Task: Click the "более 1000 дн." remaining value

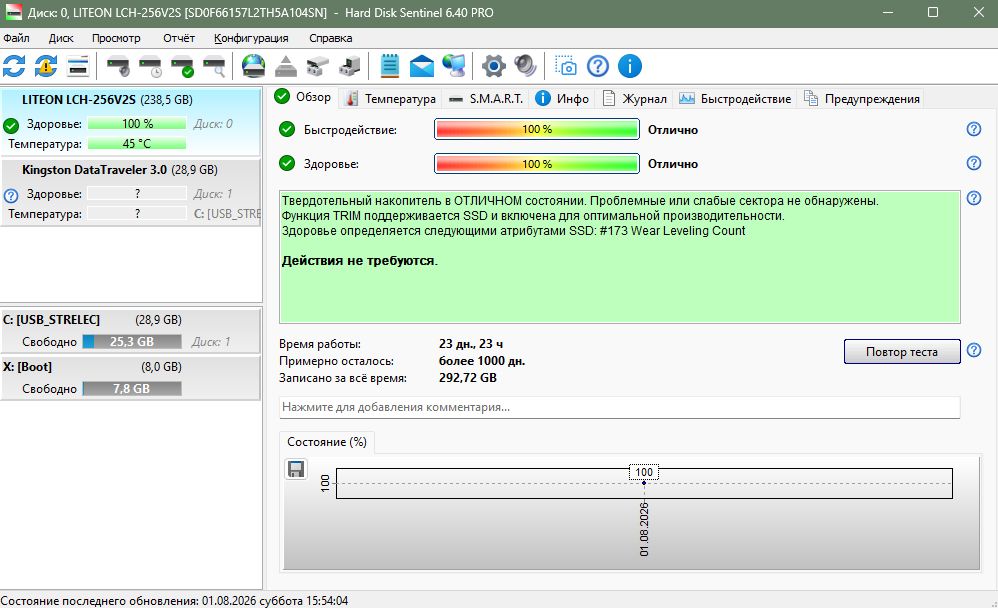Action: click(482, 361)
